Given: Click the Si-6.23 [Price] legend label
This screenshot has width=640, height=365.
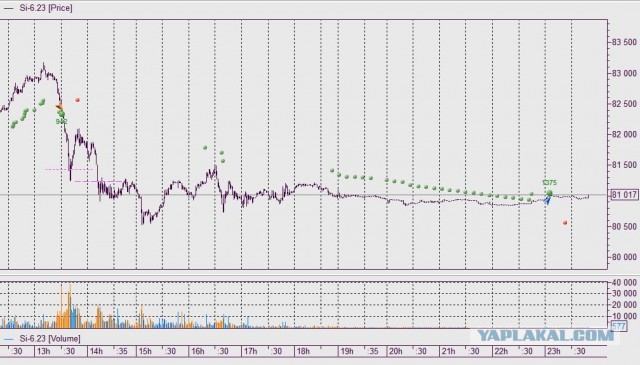Looking at the screenshot, I should click(x=46, y=8).
